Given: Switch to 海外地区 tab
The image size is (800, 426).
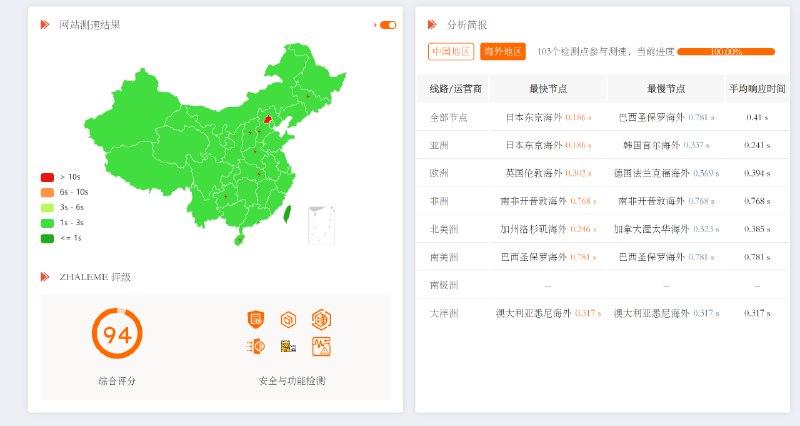Looking at the screenshot, I should tap(503, 52).
